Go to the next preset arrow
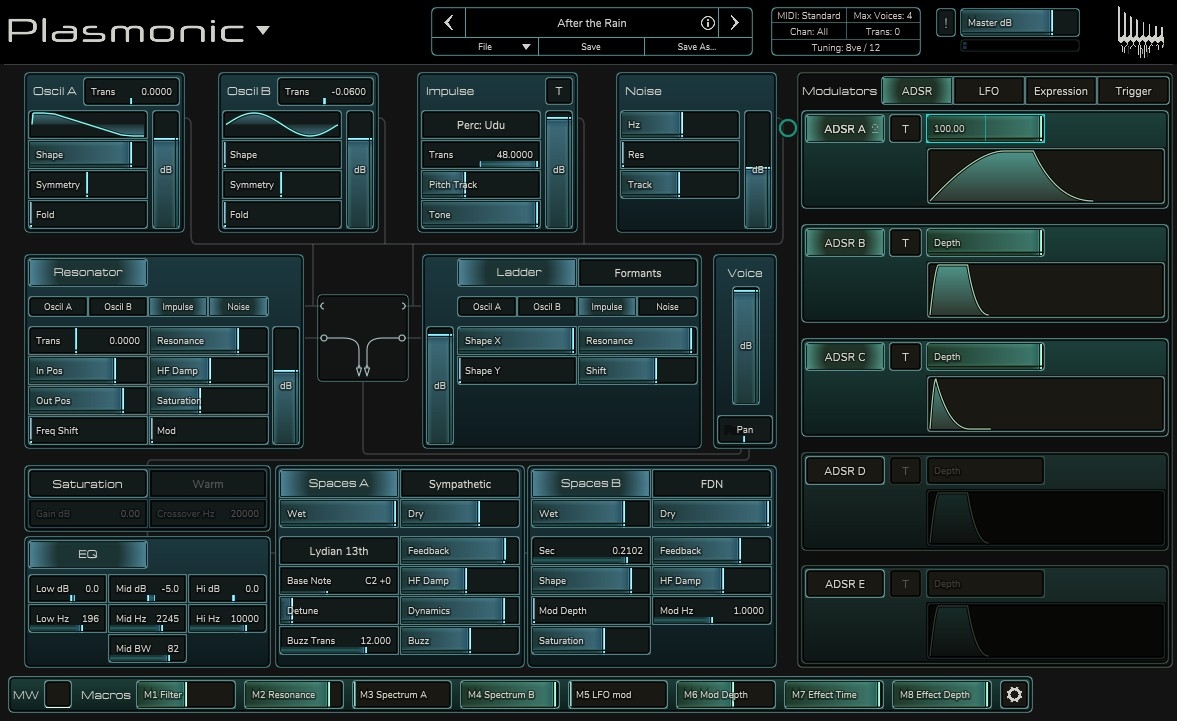 pyautogui.click(x=735, y=23)
